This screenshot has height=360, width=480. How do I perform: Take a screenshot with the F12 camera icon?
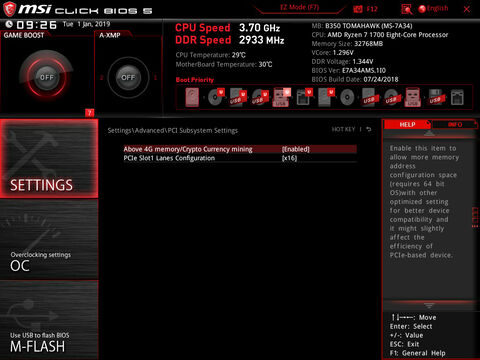point(358,9)
